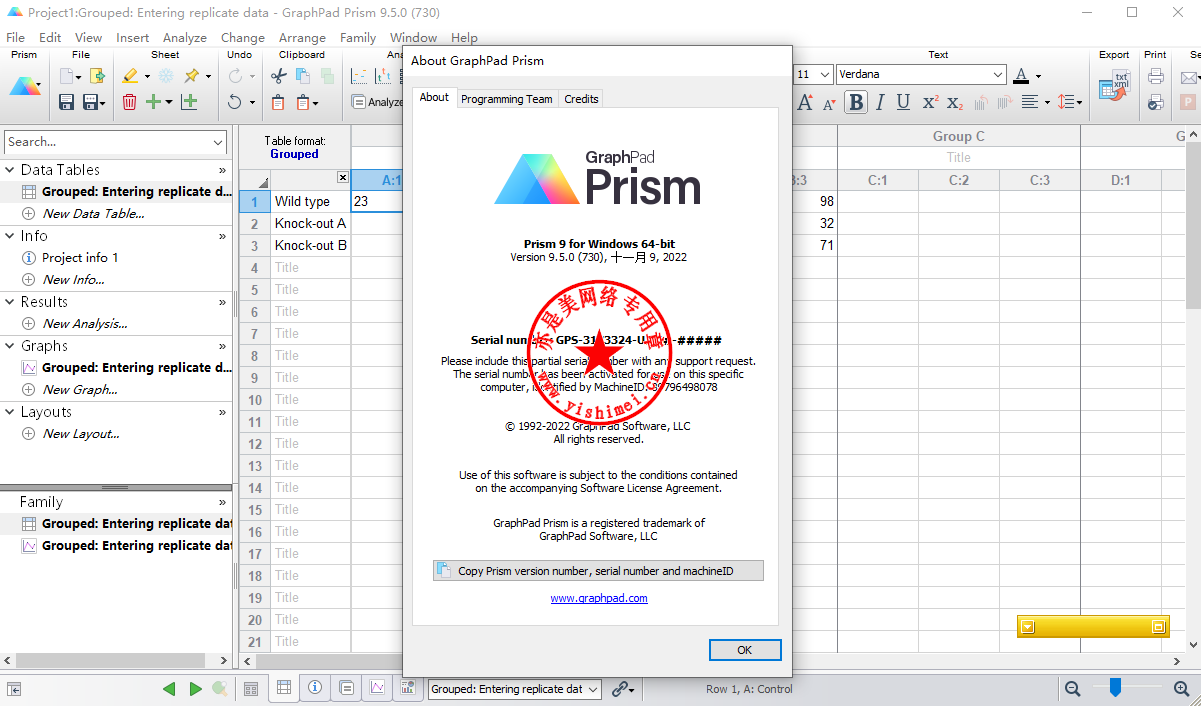Switch to Graph sheet icon in status bar
1201x706 pixels.
(x=377, y=687)
